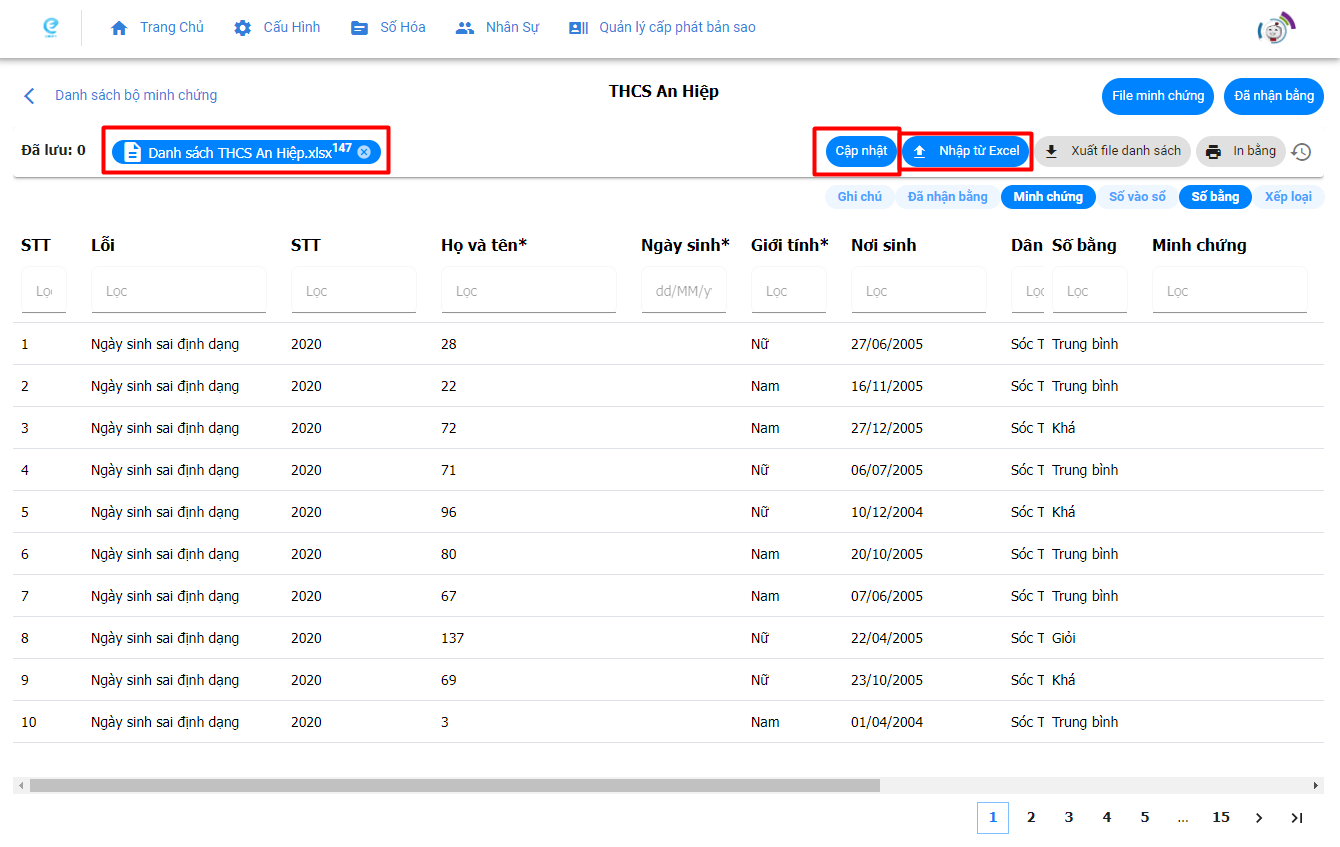Image resolution: width=1340 pixels, height=847 pixels.
Task: Click the Excel file document icon
Action: (x=132, y=152)
